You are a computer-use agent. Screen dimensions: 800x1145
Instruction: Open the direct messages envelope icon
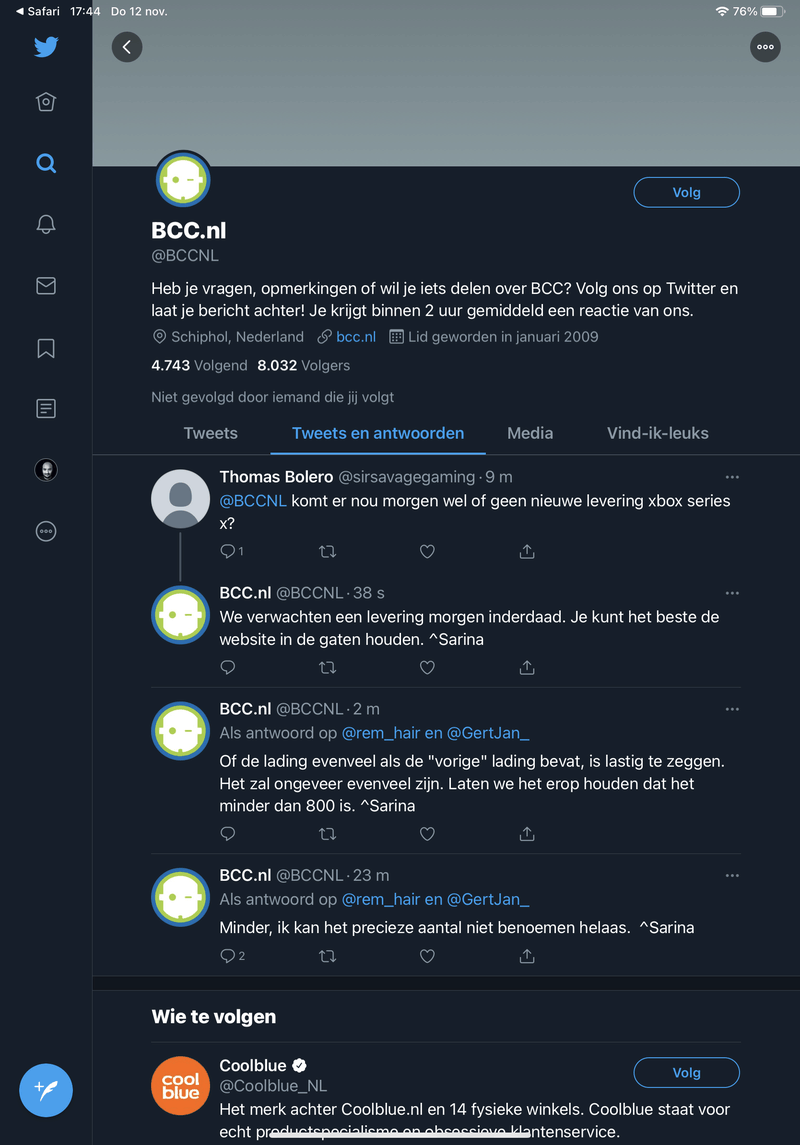coord(46,286)
